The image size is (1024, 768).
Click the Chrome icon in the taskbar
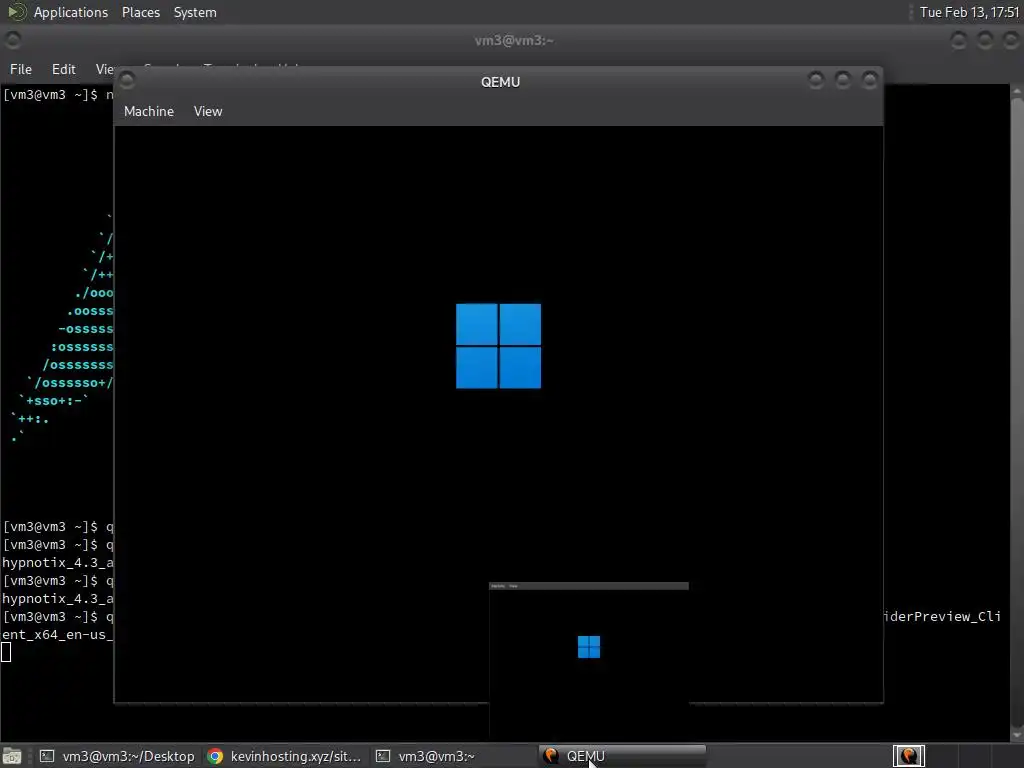coord(215,756)
